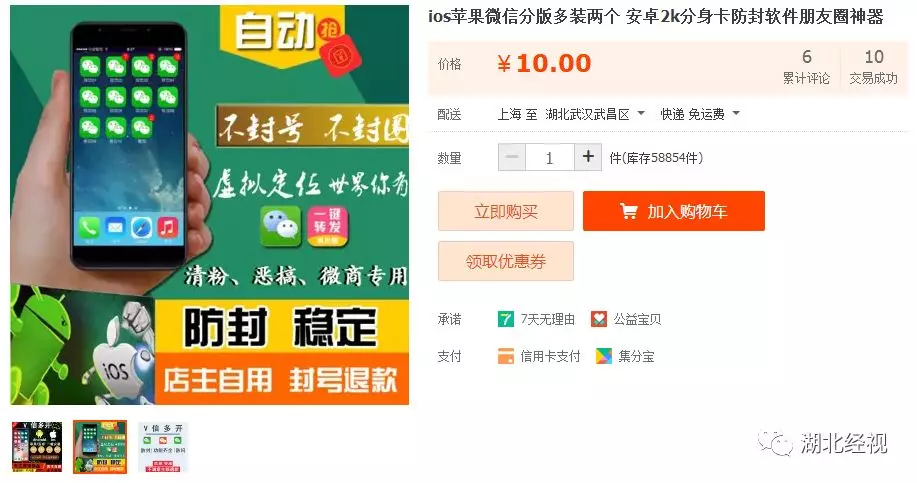Increase quantity with the plus button
The height and width of the screenshot is (483, 917).
[x=588, y=157]
